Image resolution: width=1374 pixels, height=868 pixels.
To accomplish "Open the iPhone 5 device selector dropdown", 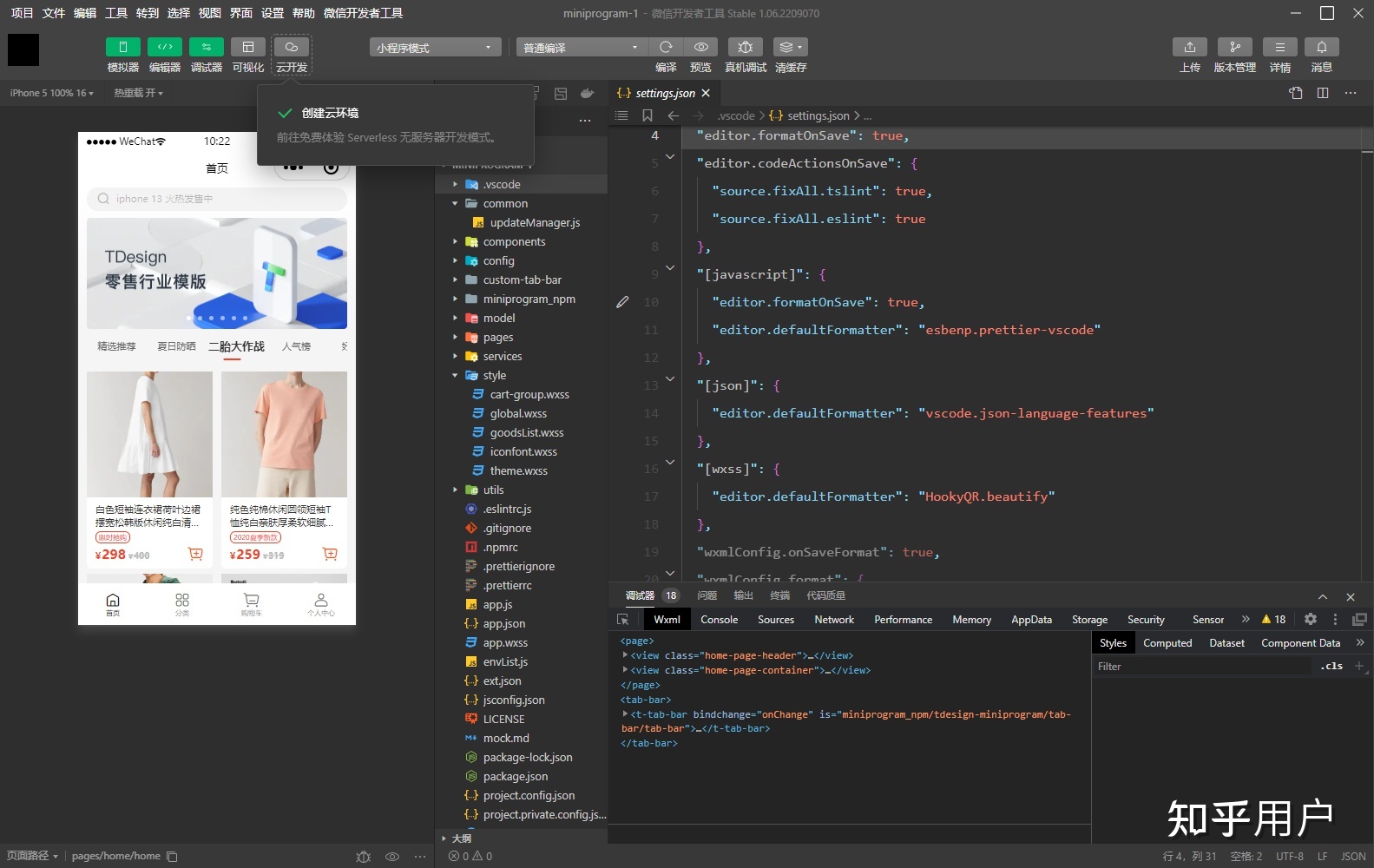I will 51,93.
